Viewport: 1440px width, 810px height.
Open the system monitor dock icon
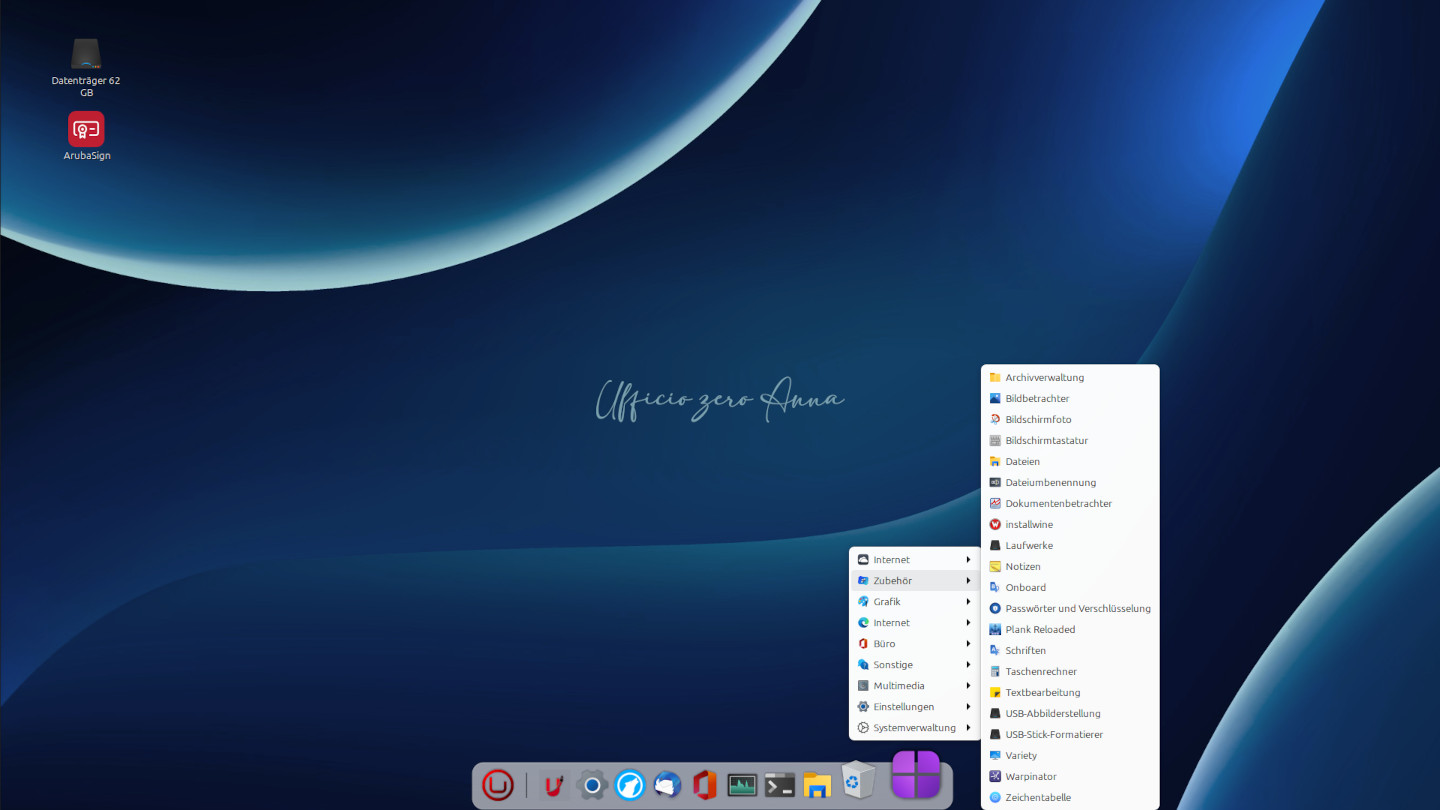click(742, 785)
